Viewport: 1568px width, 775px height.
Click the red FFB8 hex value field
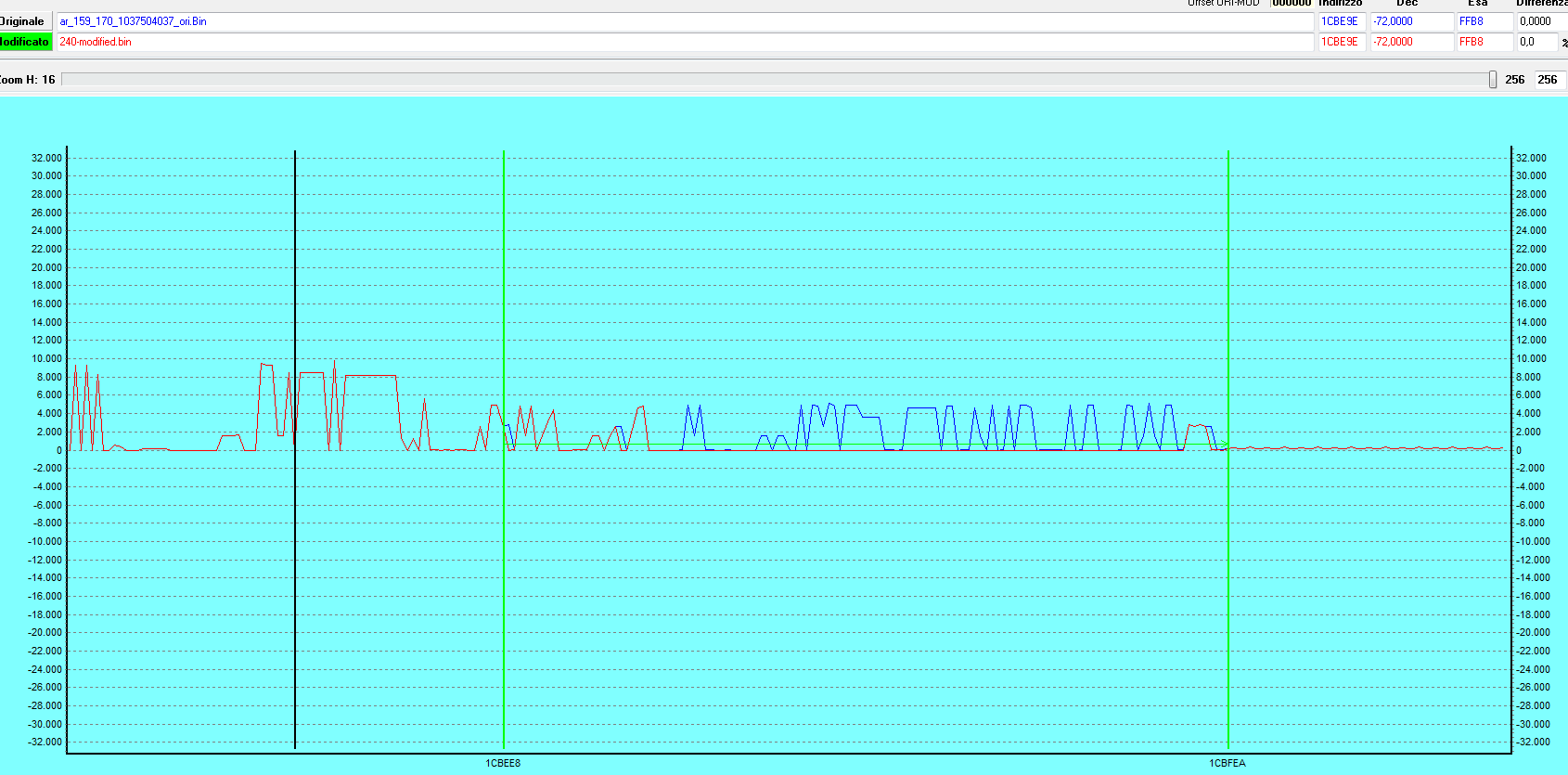[x=1483, y=42]
